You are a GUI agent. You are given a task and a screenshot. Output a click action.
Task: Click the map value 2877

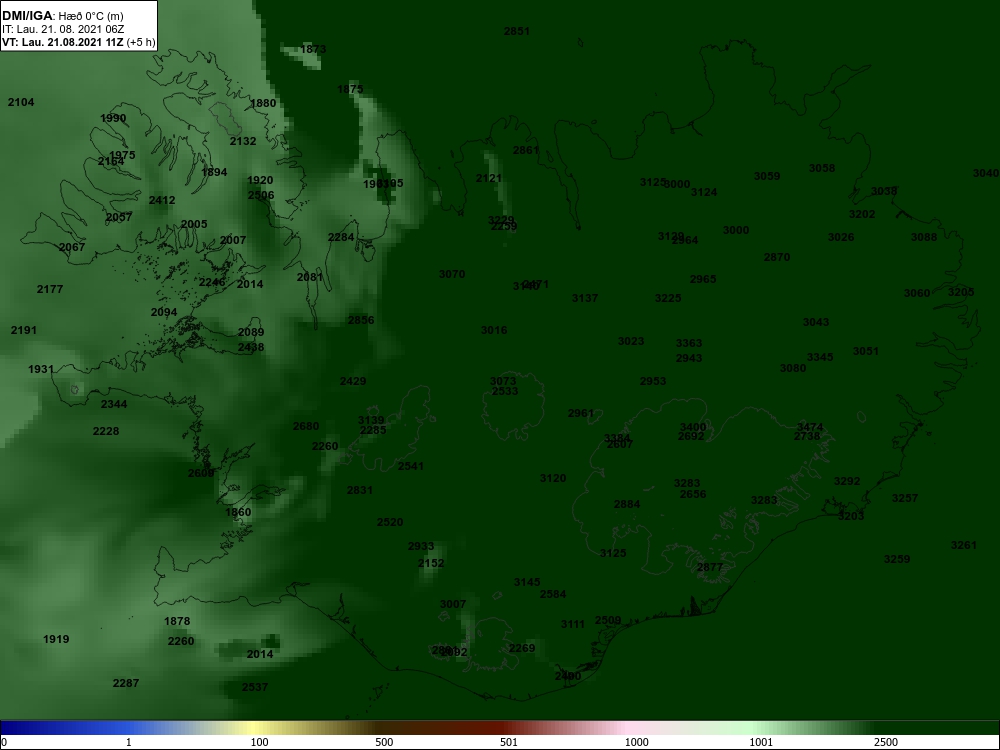[x=710, y=568]
